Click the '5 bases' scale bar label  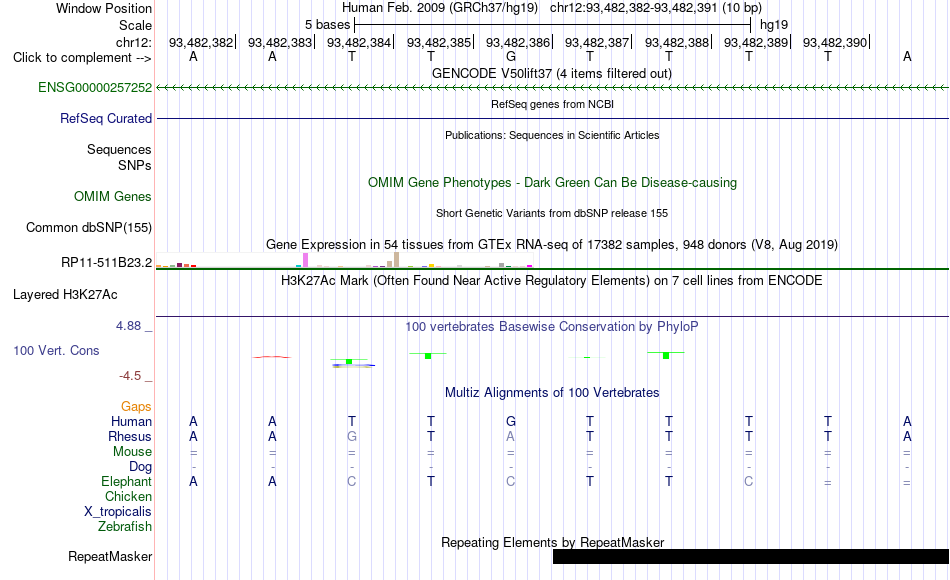[x=327, y=25]
